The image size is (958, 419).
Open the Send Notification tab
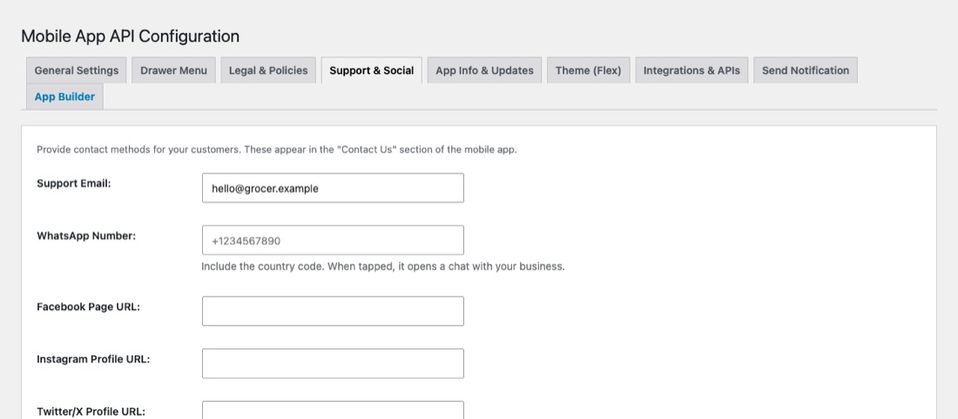coord(805,70)
